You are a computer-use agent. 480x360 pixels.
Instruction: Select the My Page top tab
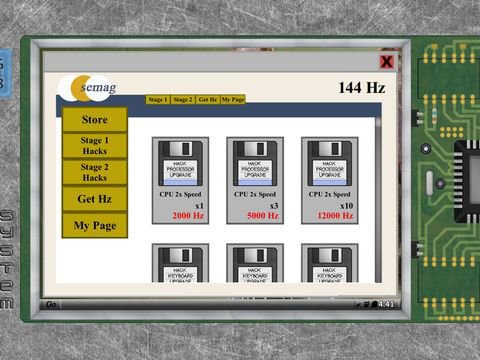click(233, 99)
